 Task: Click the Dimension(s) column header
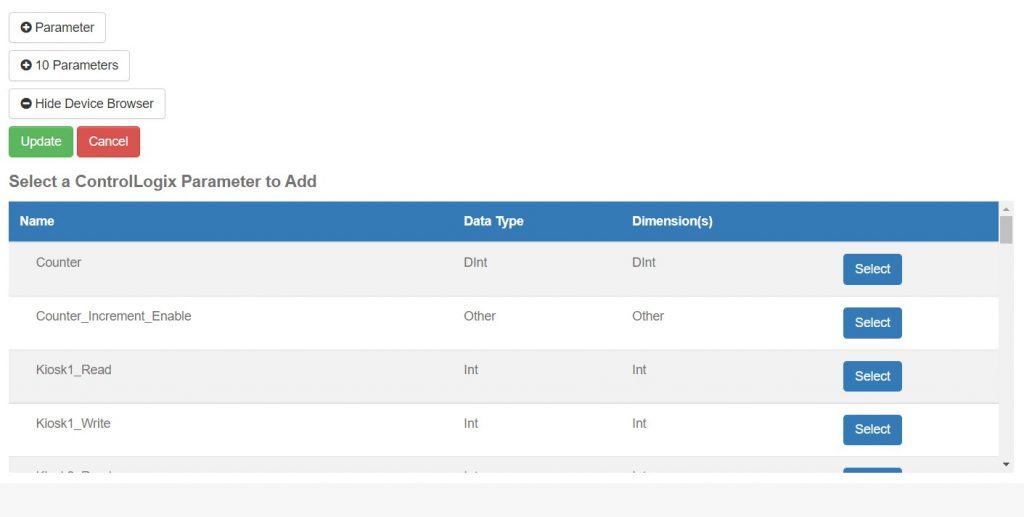point(672,221)
